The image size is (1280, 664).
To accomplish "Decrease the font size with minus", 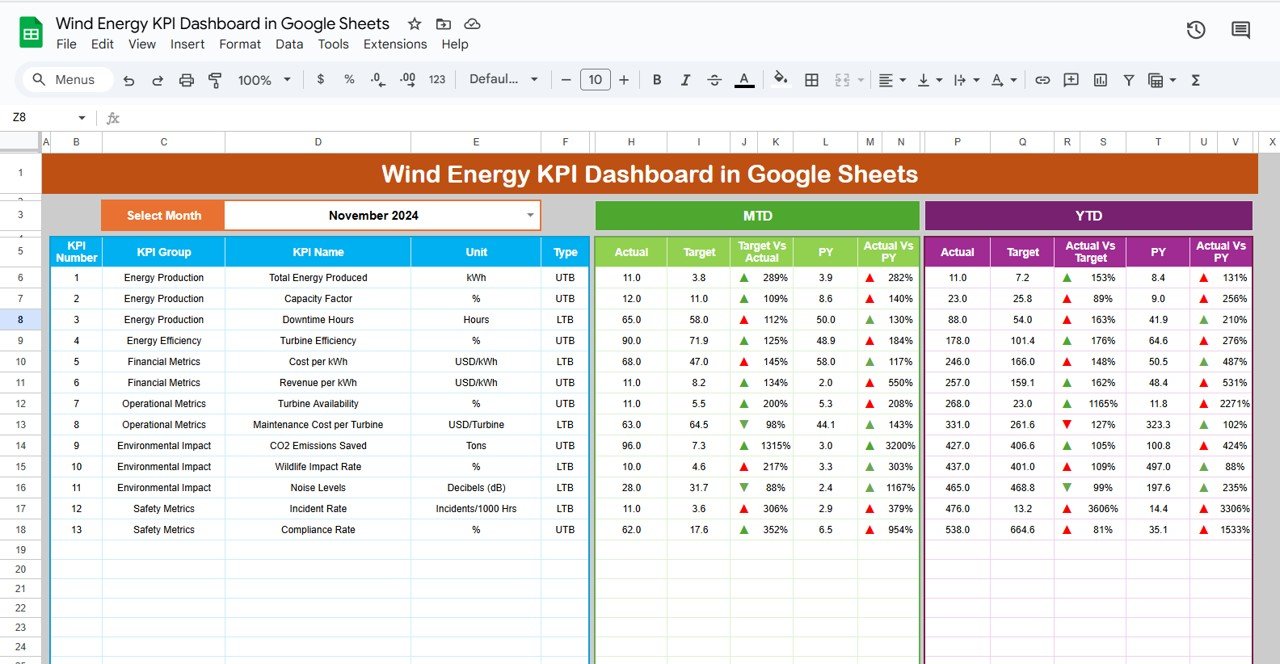I will point(566,80).
